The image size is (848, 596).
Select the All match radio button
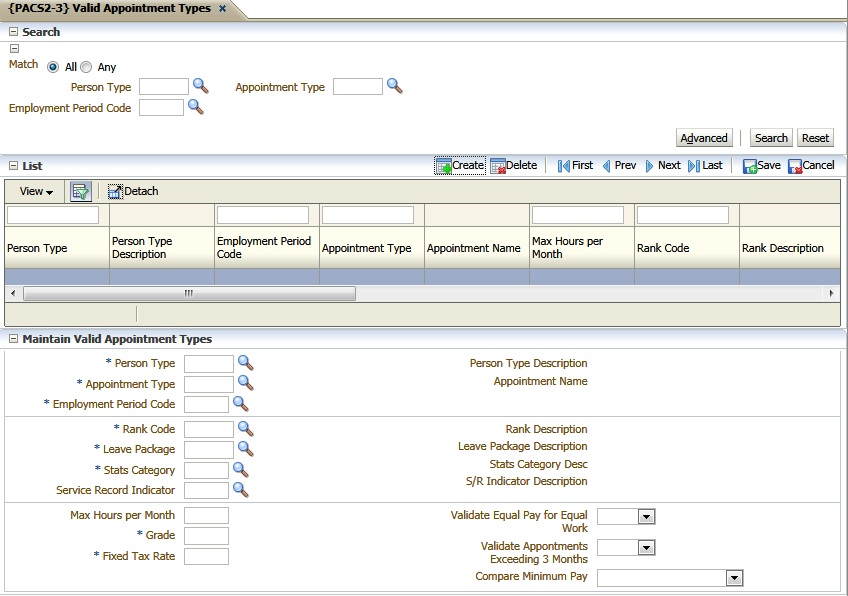pos(52,67)
